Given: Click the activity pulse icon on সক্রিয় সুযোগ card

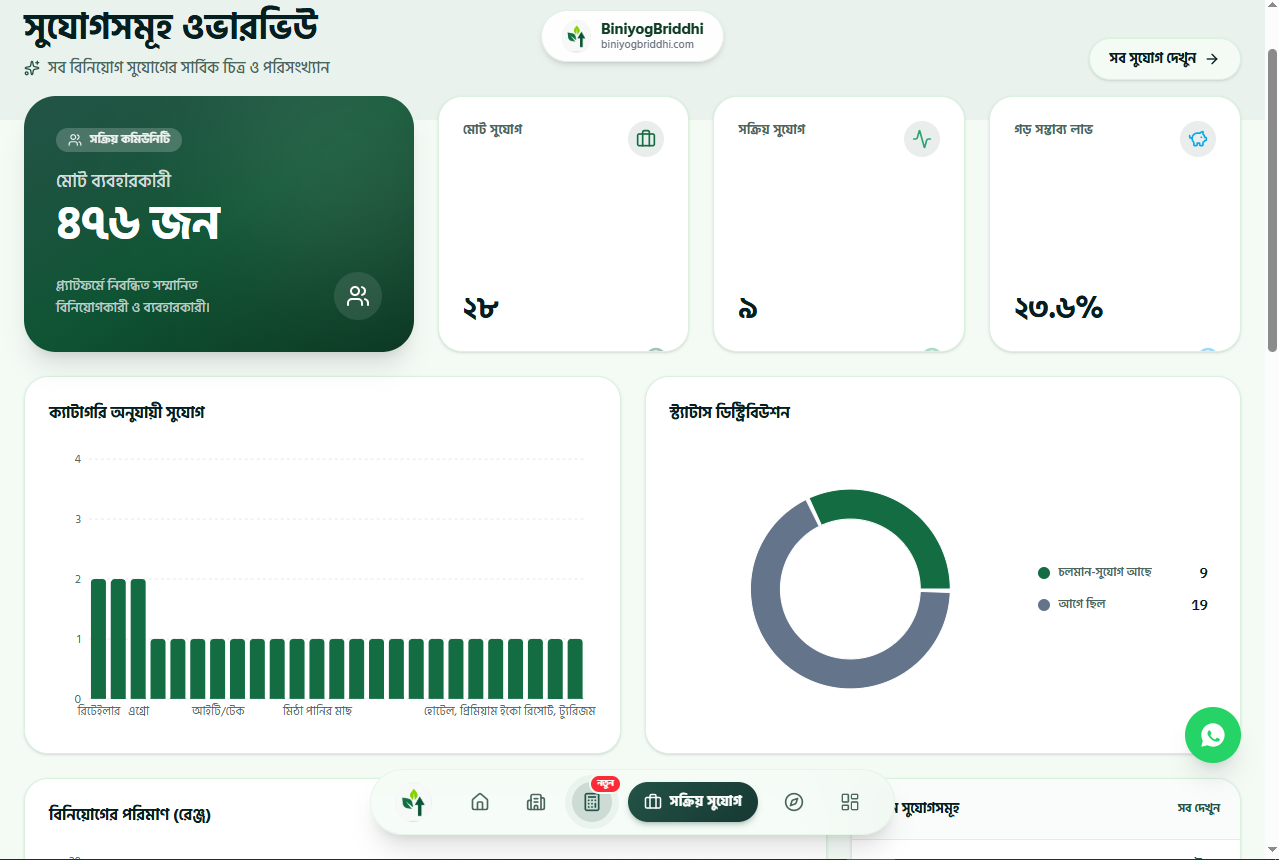Looking at the screenshot, I should tap(922, 139).
